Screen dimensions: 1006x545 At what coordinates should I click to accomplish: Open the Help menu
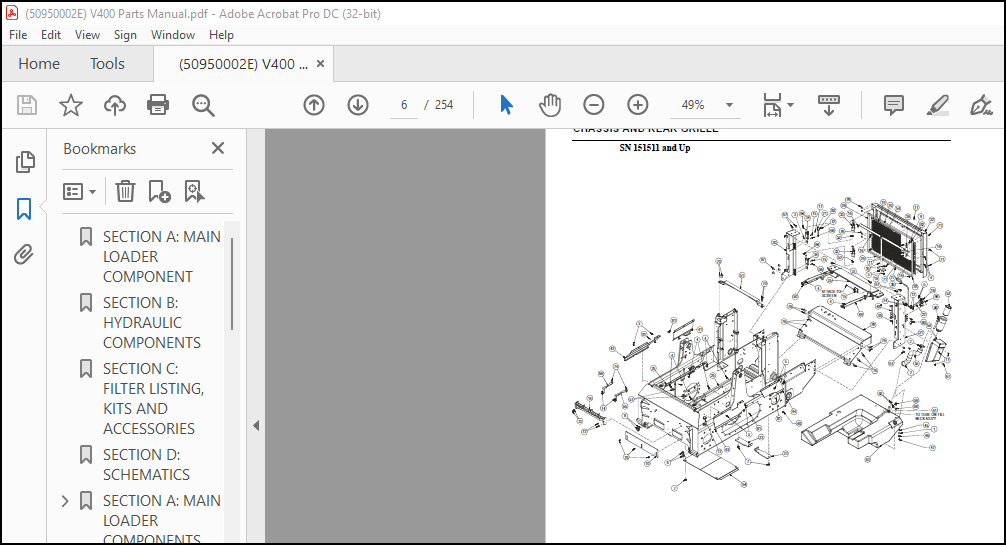point(221,35)
